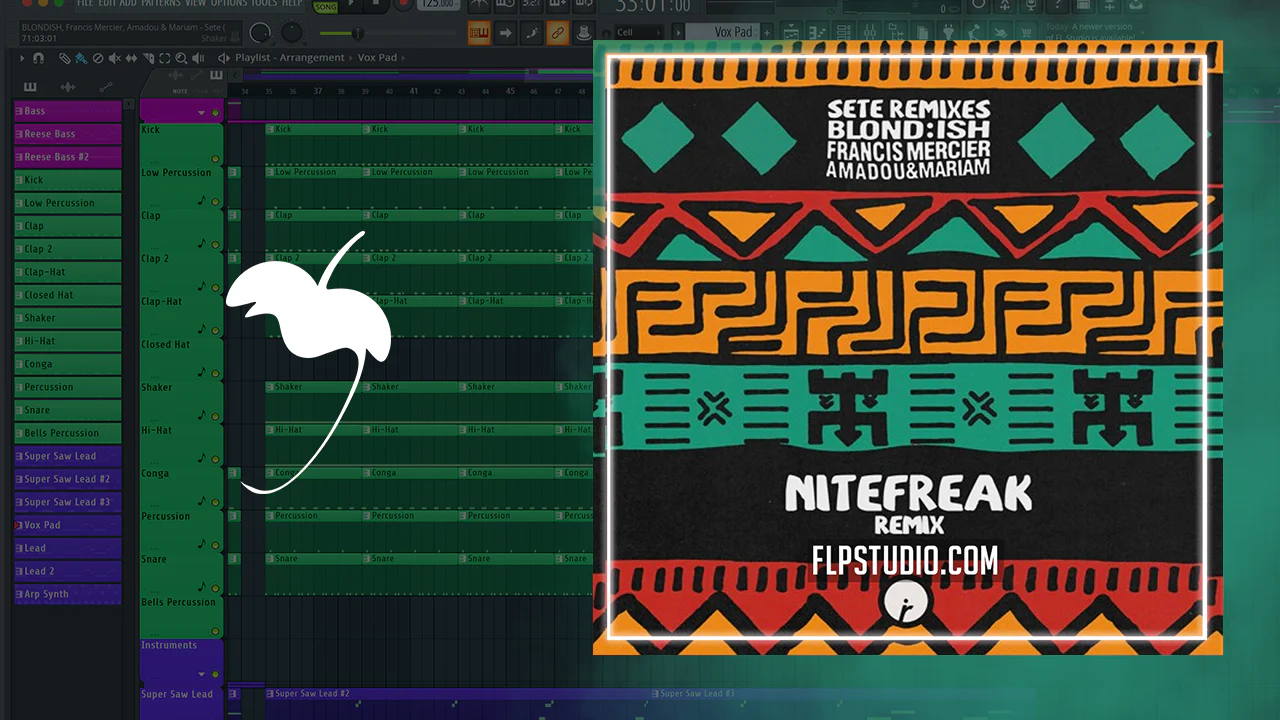
Task: Open the TOOLS menu
Action: [x=264, y=3]
